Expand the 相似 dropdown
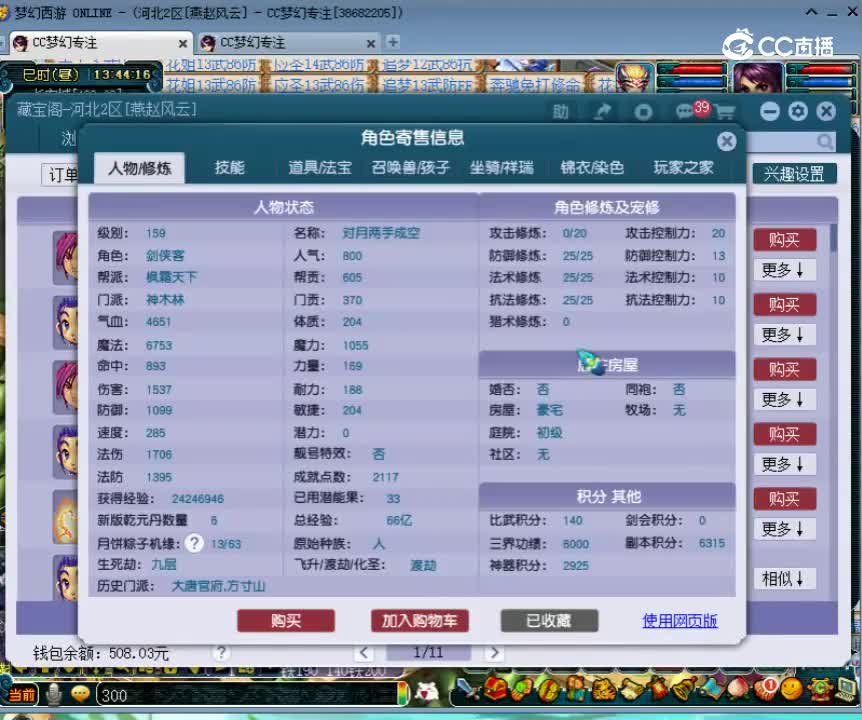This screenshot has width=862, height=720. coord(784,578)
